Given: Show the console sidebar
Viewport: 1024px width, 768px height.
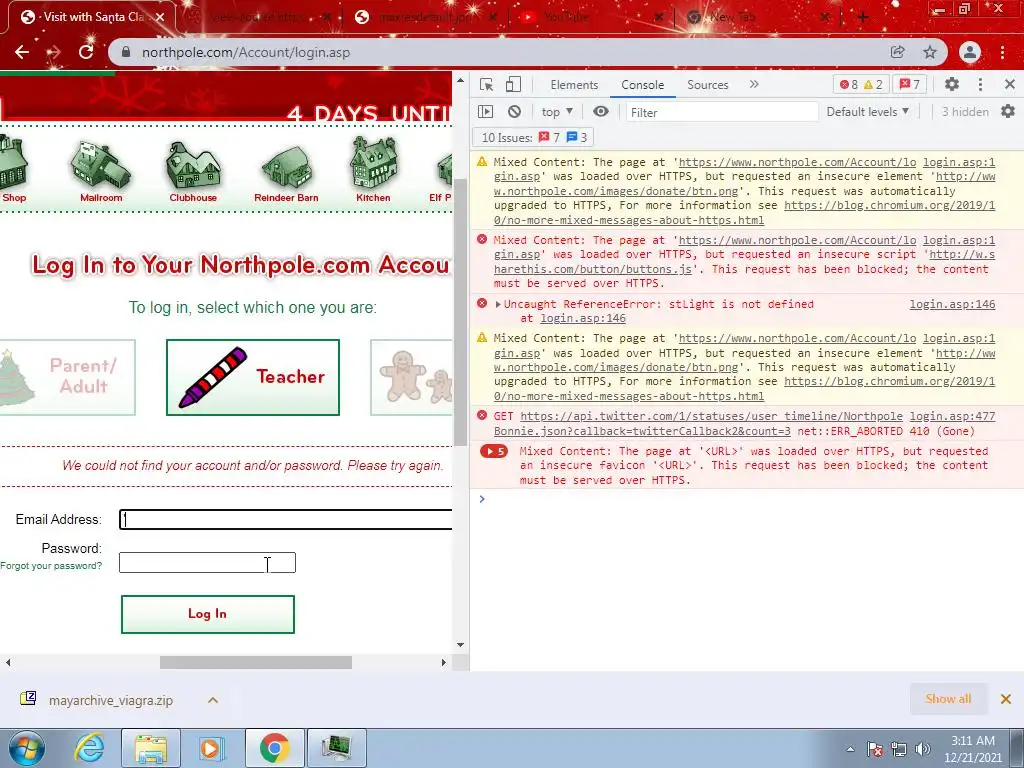Looking at the screenshot, I should (486, 112).
